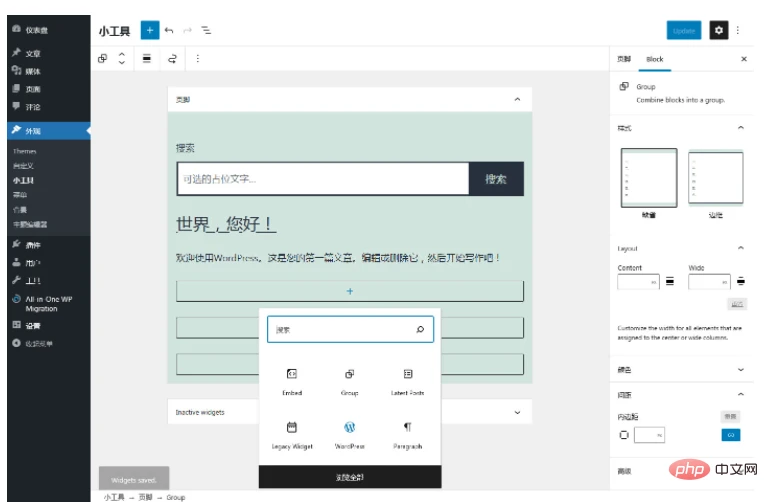The height and width of the screenshot is (502, 768).
Task: Click the icon beside Wide width
Action: click(741, 281)
